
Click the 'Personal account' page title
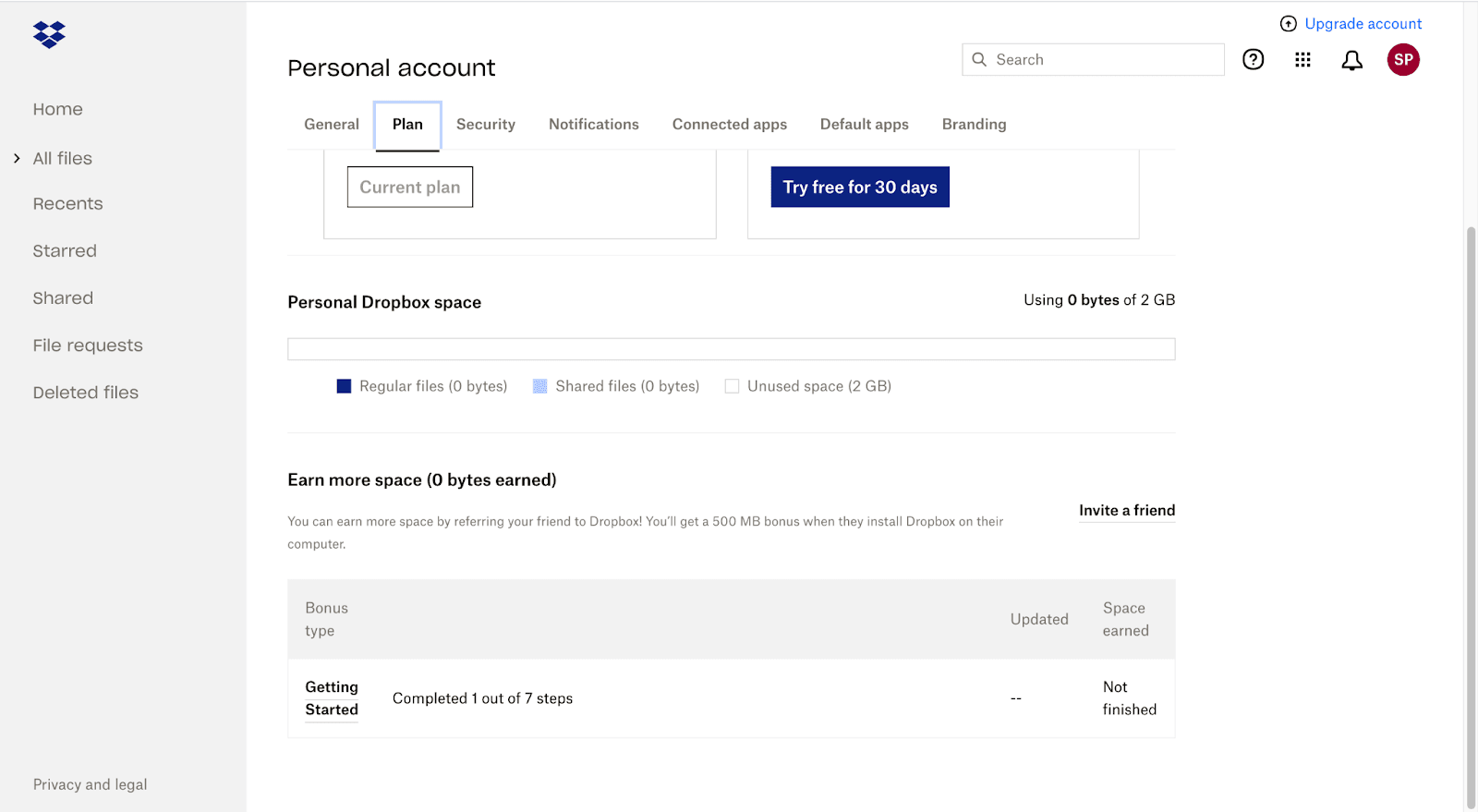point(392,67)
